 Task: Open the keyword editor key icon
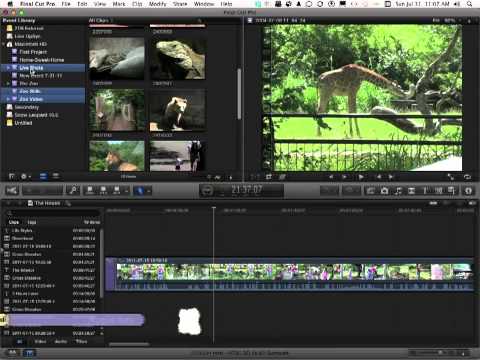[x=73, y=190]
